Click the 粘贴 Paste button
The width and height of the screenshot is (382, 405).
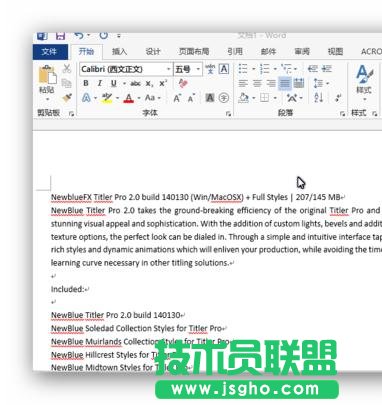[x=47, y=82]
